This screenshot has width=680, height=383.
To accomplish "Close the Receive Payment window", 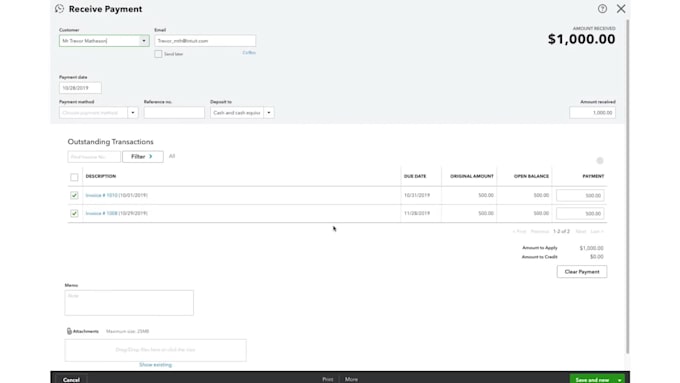I will [621, 9].
